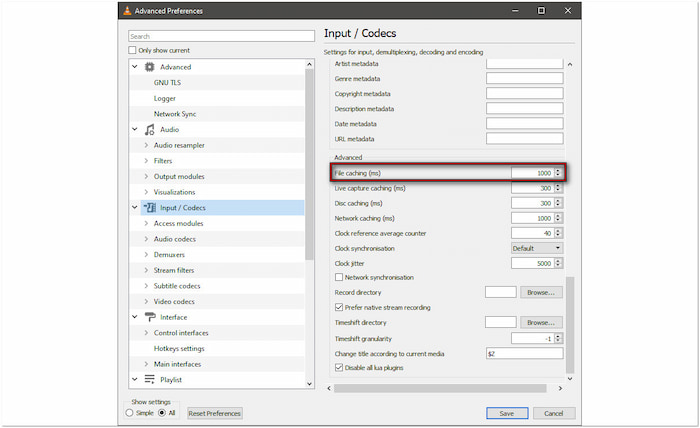This screenshot has width=700, height=428.
Task: Uncheck Disable all lua plugins
Action: pyautogui.click(x=339, y=367)
